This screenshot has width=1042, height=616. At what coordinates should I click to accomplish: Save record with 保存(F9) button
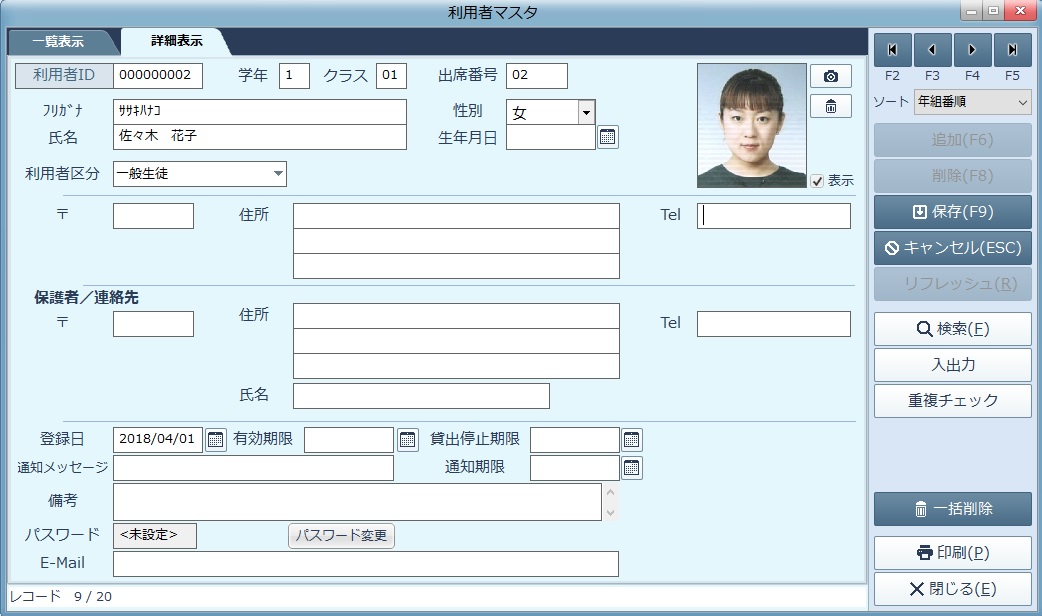click(x=952, y=212)
